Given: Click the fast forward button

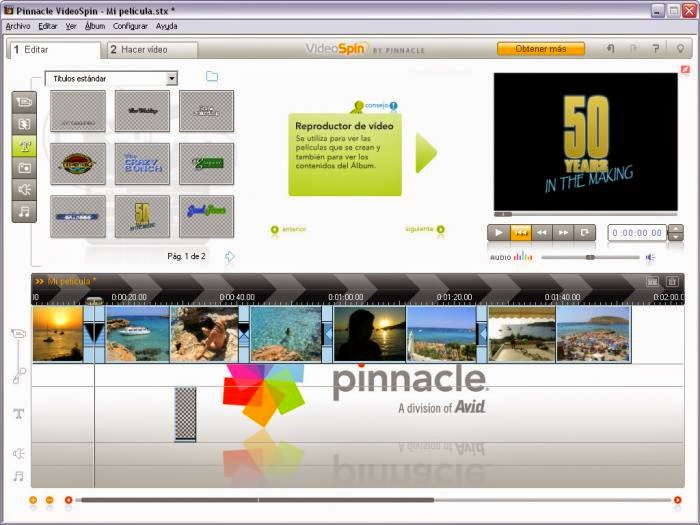Looking at the screenshot, I should 563,233.
